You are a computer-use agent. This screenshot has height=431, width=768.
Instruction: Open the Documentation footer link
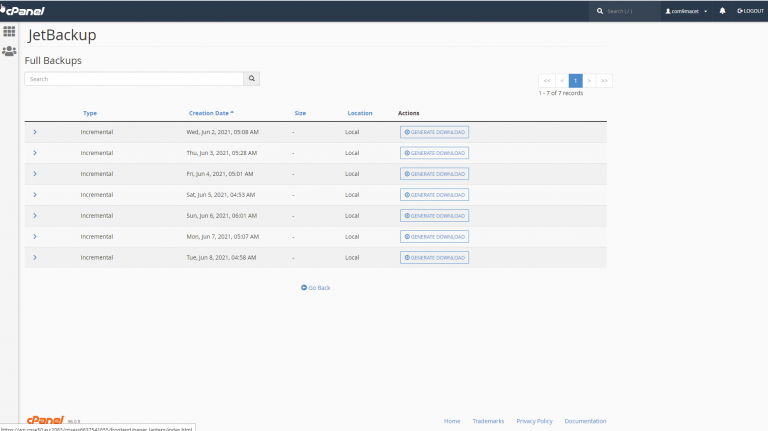[585, 421]
